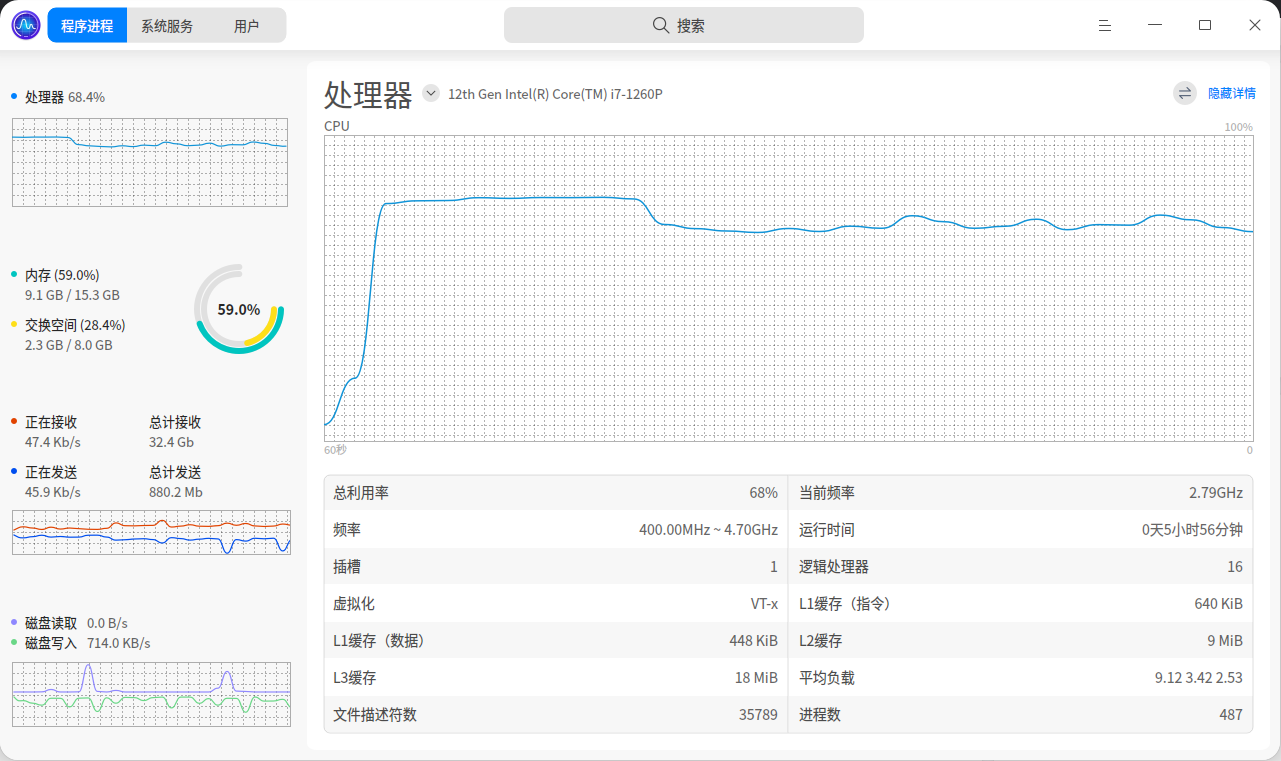Maximize the system monitor window

coord(1205,25)
